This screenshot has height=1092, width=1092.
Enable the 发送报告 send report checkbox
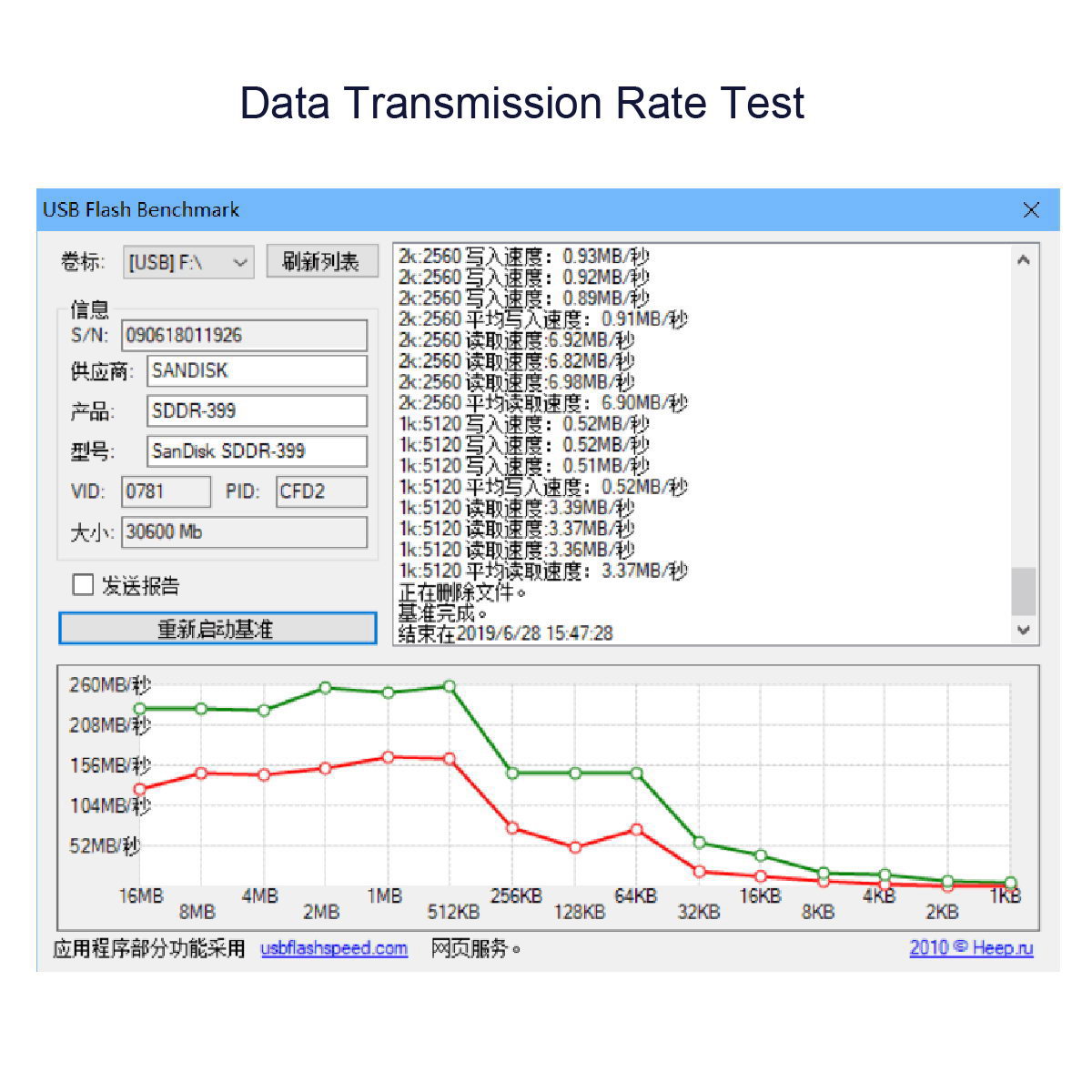[83, 585]
